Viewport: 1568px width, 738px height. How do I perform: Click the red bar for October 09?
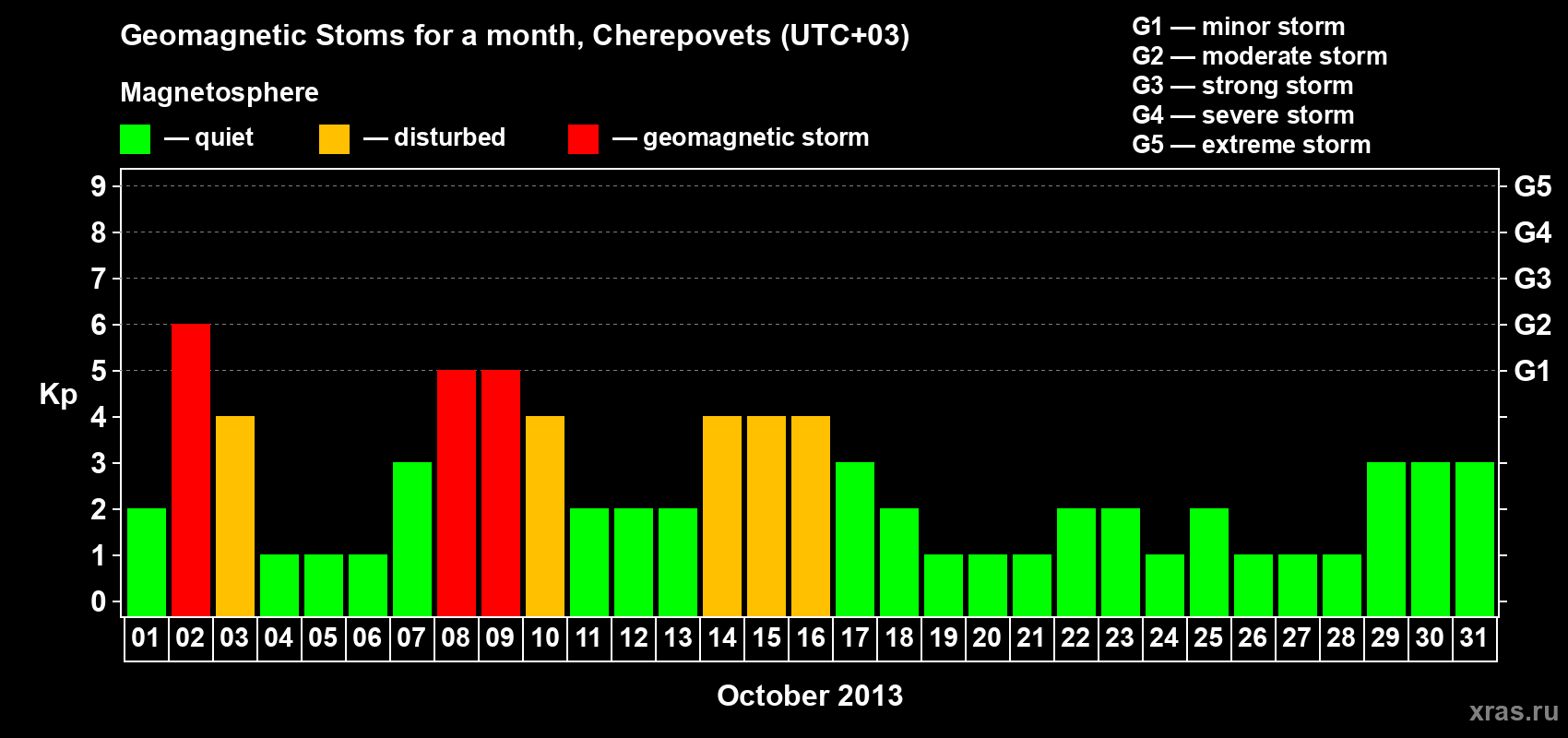point(501,494)
